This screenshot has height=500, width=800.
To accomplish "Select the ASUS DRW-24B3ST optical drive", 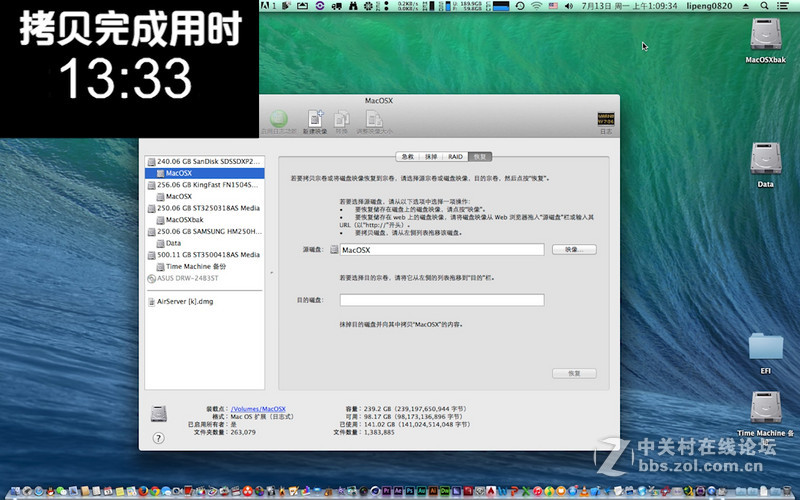I will point(205,279).
